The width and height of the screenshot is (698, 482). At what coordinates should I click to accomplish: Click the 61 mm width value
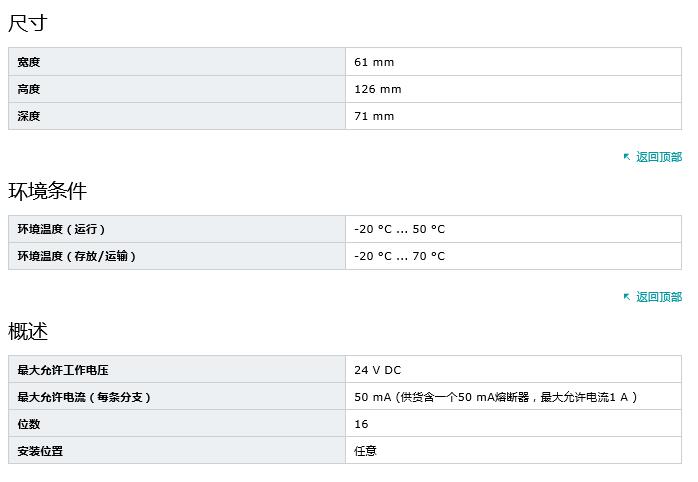374,62
